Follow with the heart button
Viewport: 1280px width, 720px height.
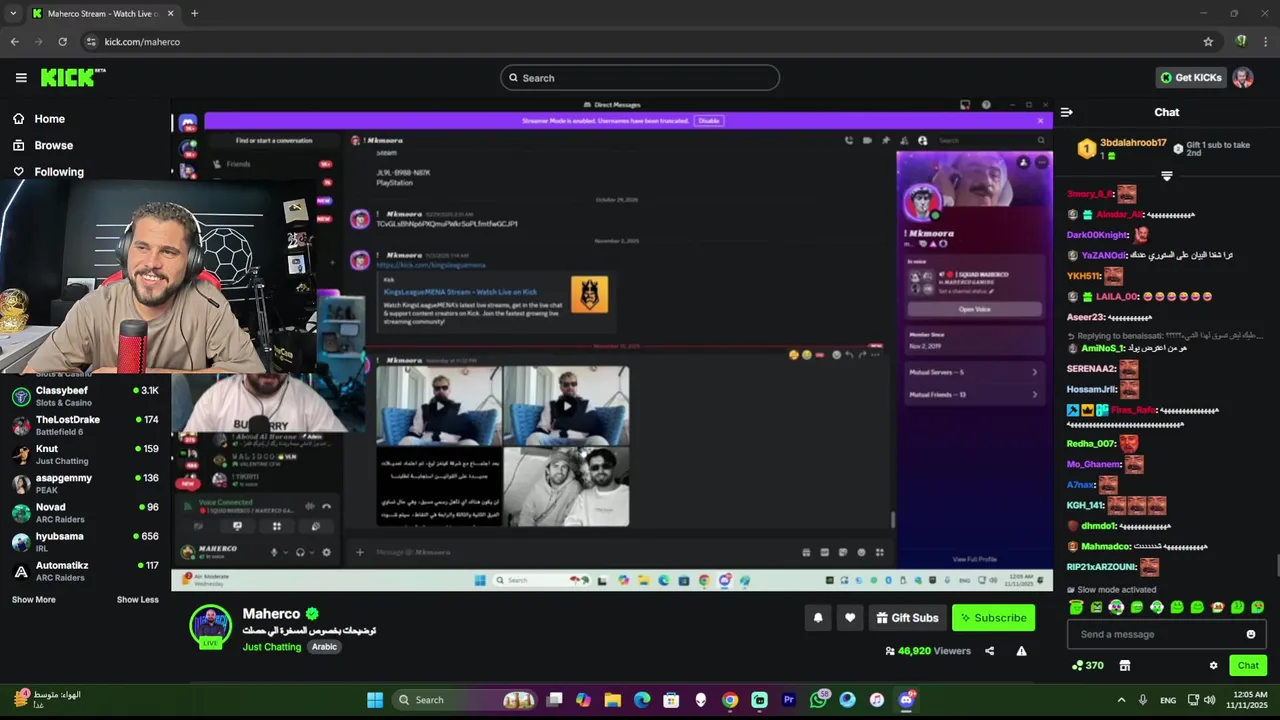[850, 618]
